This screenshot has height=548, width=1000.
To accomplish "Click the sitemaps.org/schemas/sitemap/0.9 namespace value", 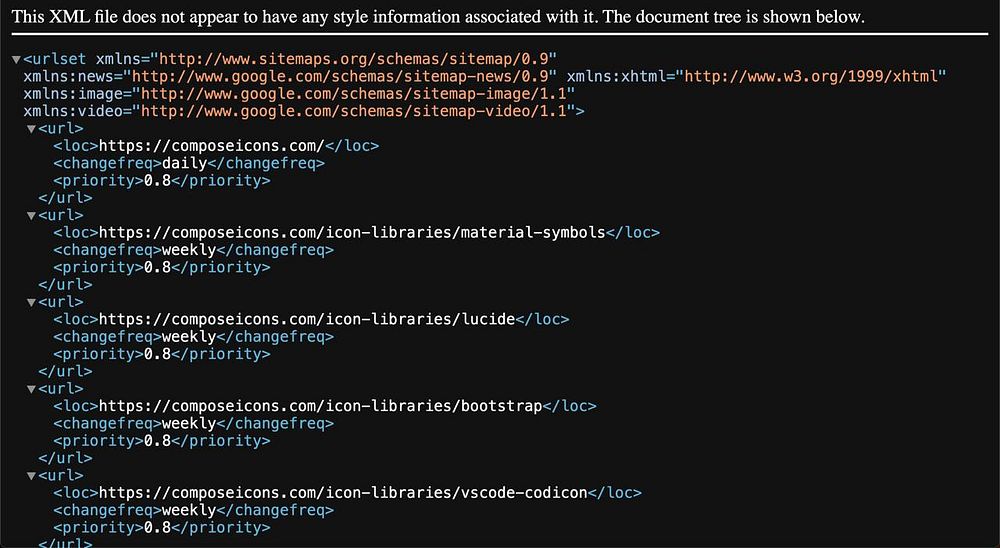I will [x=354, y=59].
